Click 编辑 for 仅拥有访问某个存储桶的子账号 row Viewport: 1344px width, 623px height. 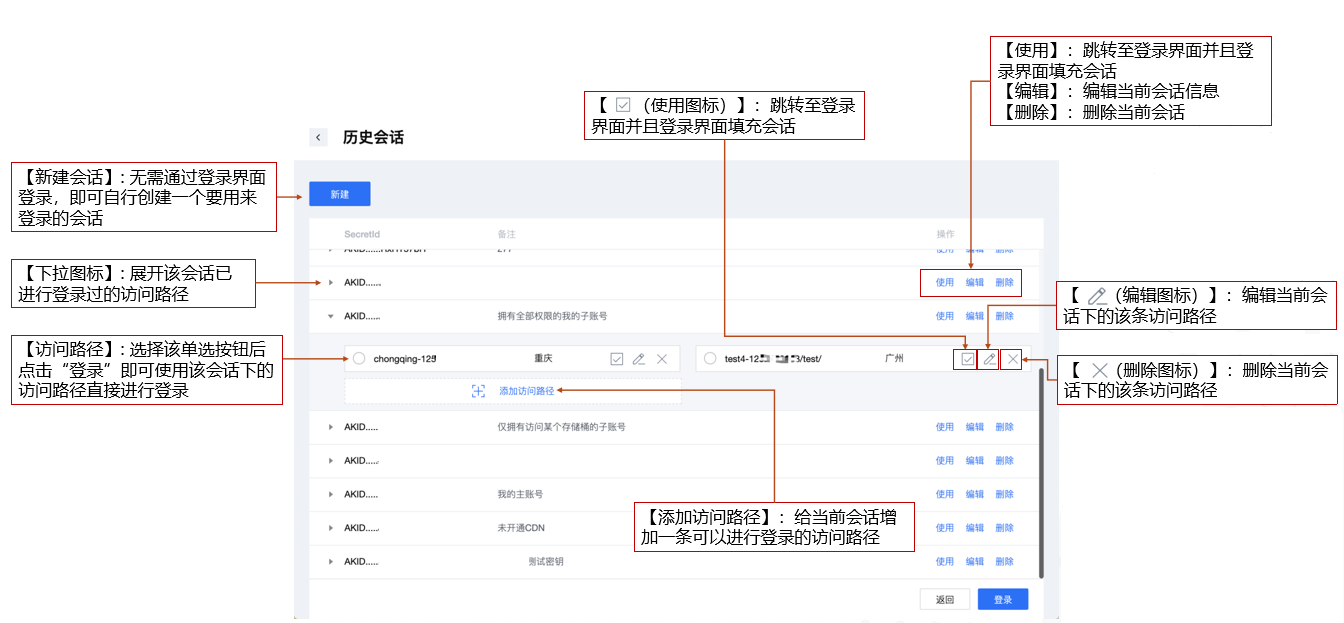point(975,427)
